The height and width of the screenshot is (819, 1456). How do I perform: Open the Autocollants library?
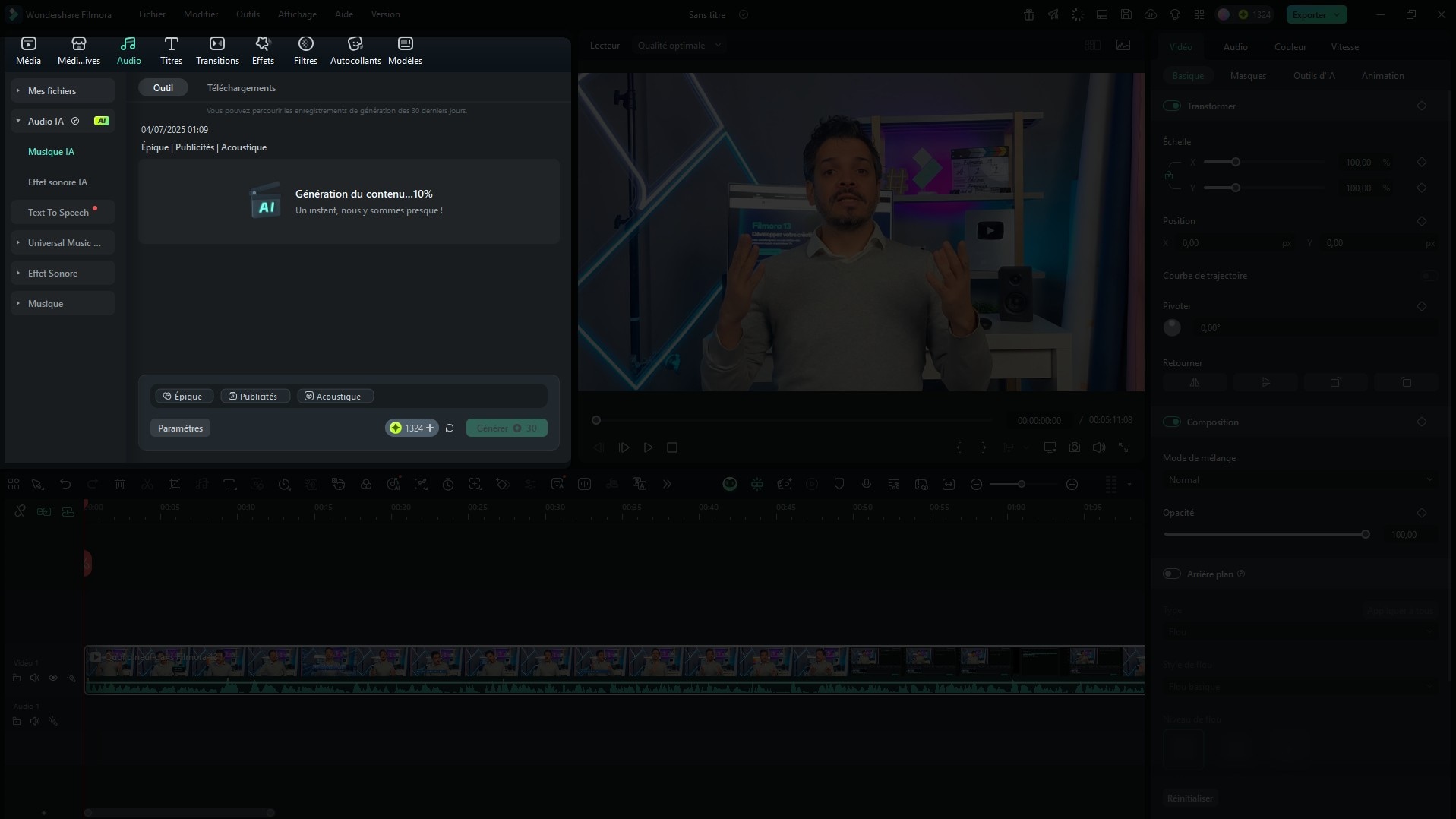tap(355, 50)
